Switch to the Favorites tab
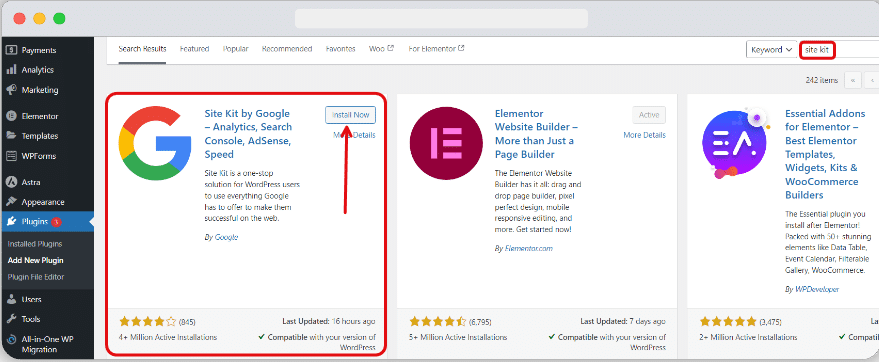The height and width of the screenshot is (362, 879). 341,49
